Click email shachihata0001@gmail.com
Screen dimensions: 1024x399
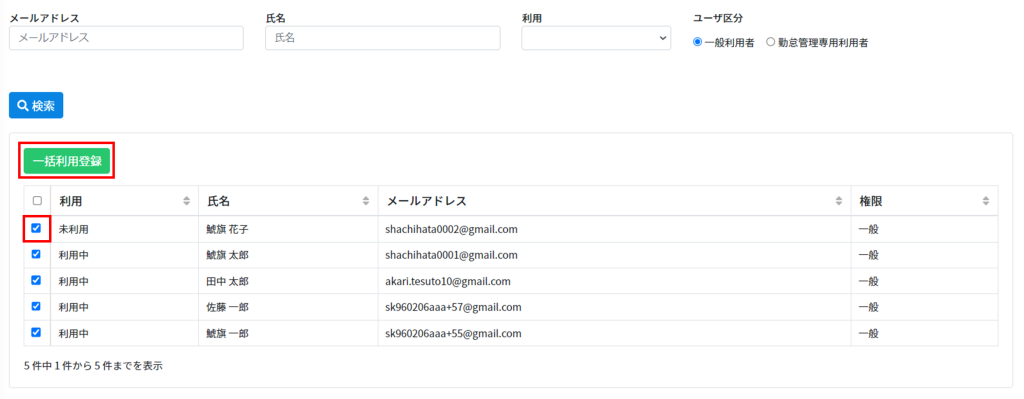[451, 255]
